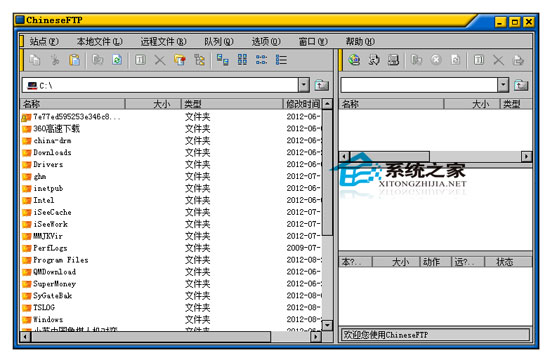
Task: Switch local view to small icons grid
Action: pyautogui.click(x=242, y=60)
